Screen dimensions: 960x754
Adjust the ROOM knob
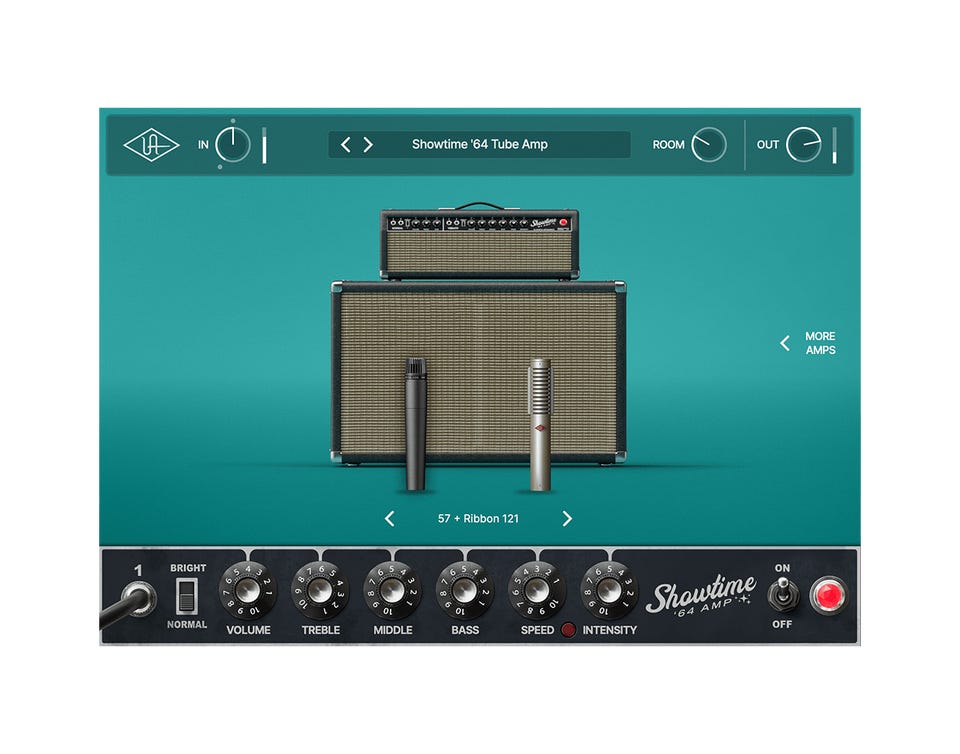708,145
